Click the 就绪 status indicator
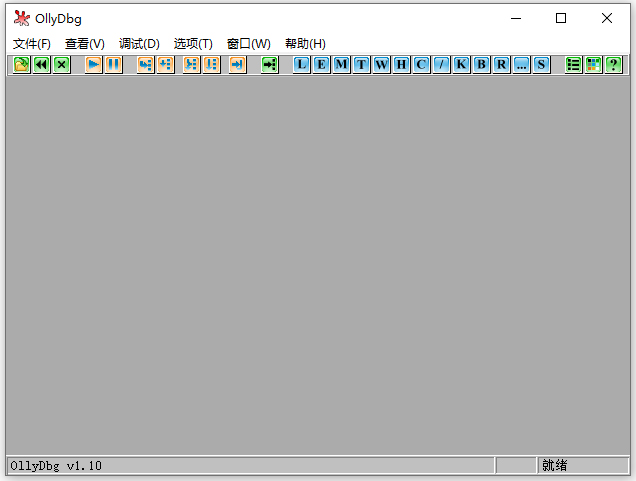This screenshot has height=481, width=636. coord(555,465)
